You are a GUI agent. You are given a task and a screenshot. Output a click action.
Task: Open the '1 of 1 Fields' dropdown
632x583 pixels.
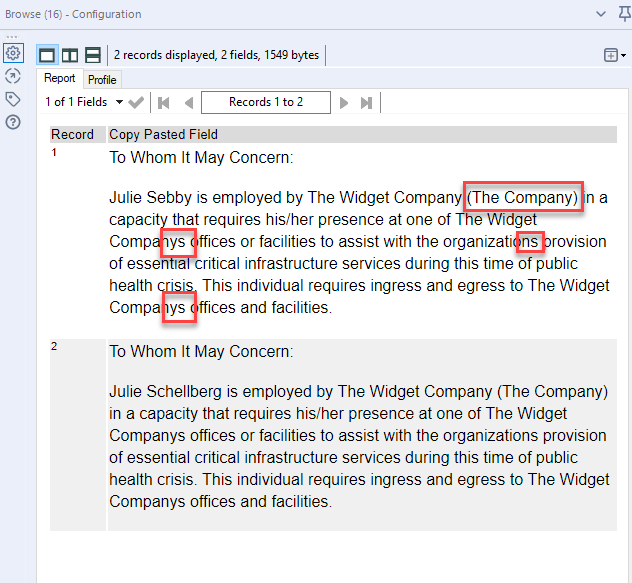[x=84, y=102]
